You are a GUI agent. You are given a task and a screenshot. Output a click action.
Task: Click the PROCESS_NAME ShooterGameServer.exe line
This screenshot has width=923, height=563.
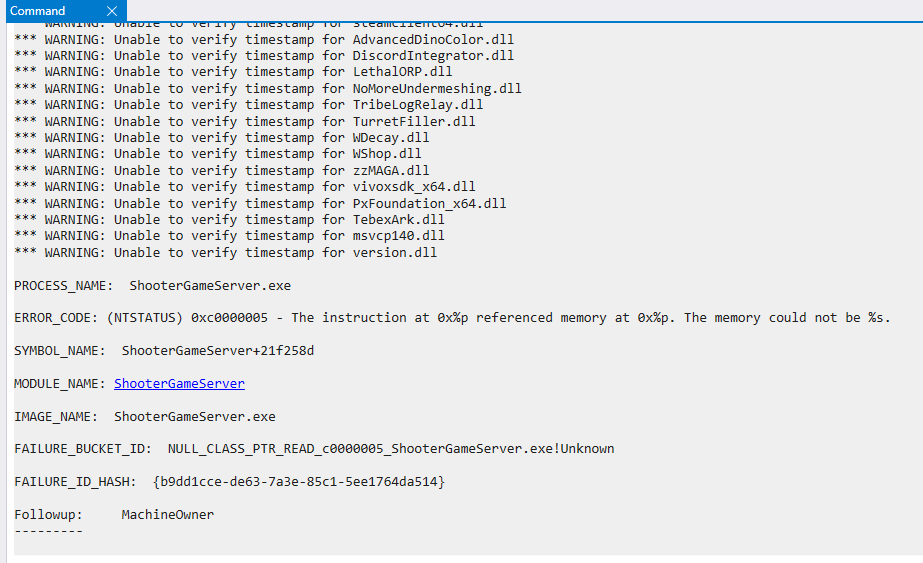pos(152,286)
